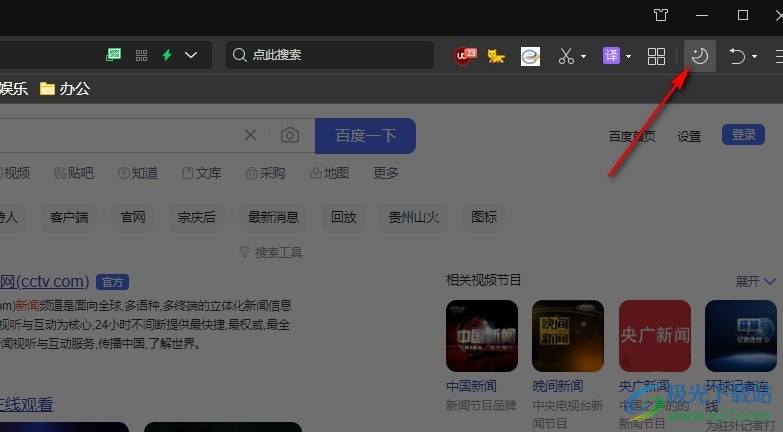Expand related videos with 展开
Image resolution: width=783 pixels, height=432 pixels.
pyautogui.click(x=755, y=281)
